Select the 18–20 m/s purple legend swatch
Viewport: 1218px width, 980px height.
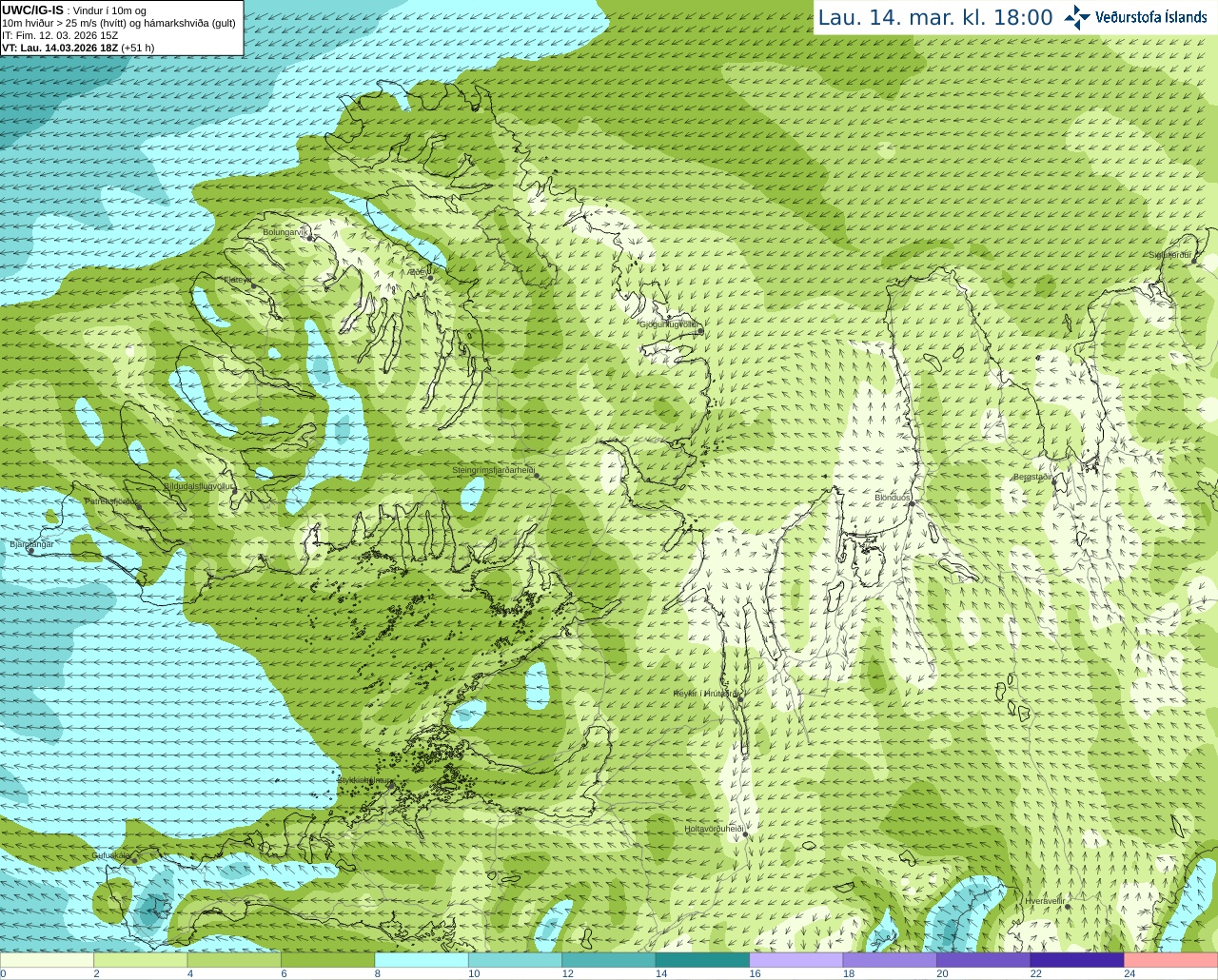click(x=890, y=960)
